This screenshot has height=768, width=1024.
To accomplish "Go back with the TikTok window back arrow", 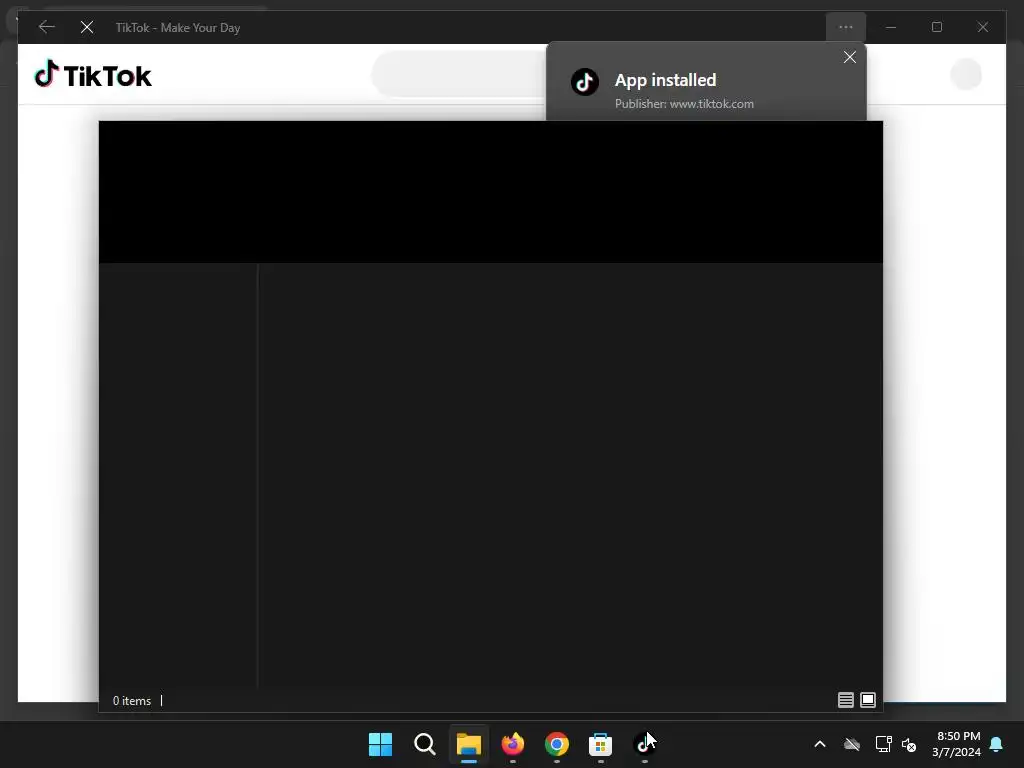I will tap(46, 27).
